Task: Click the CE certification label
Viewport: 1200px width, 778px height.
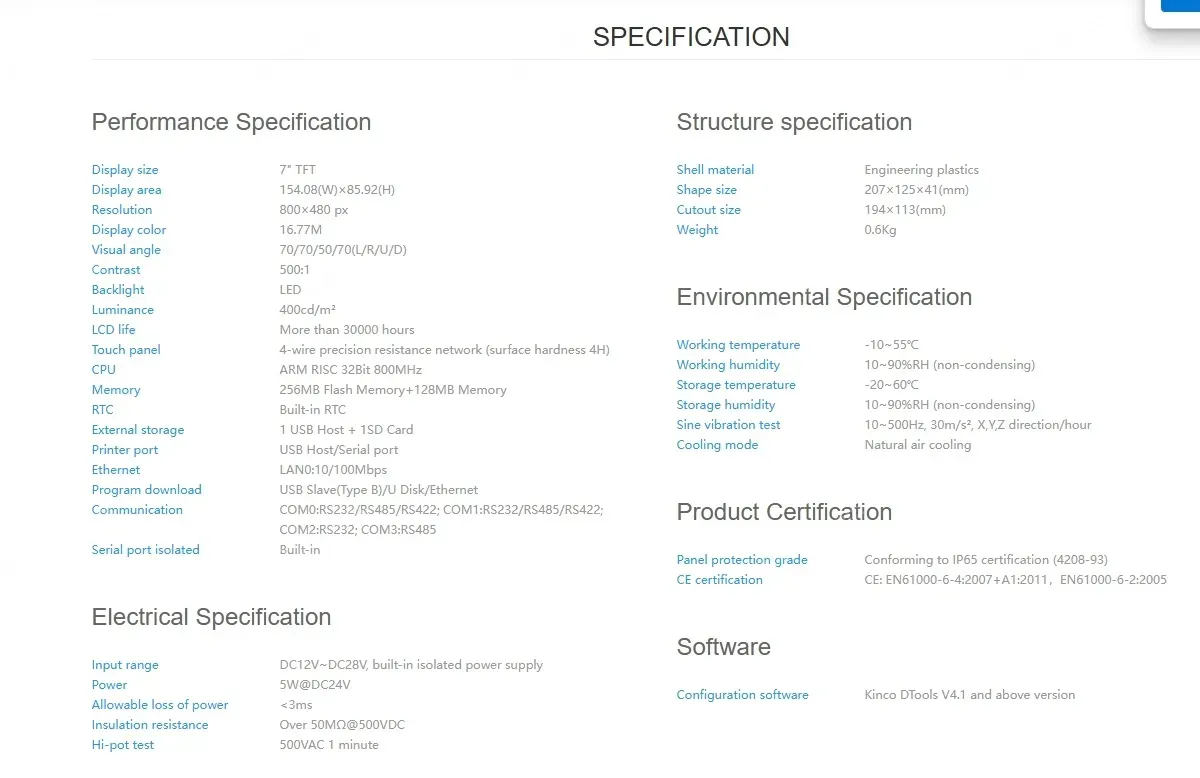Action: pos(719,580)
